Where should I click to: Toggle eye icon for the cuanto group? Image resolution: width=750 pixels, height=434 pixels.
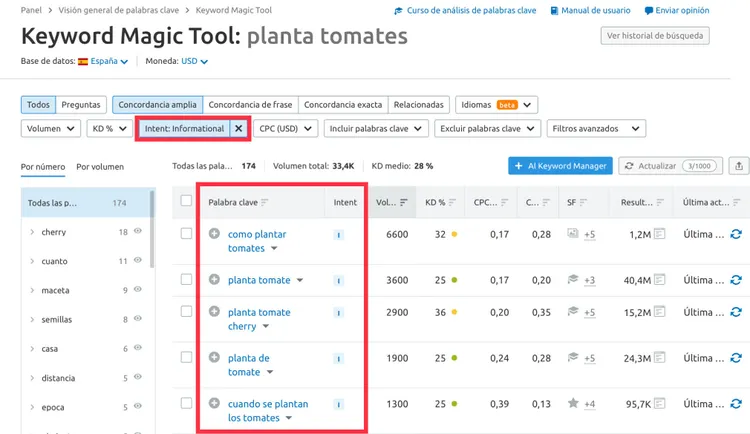click(x=138, y=260)
